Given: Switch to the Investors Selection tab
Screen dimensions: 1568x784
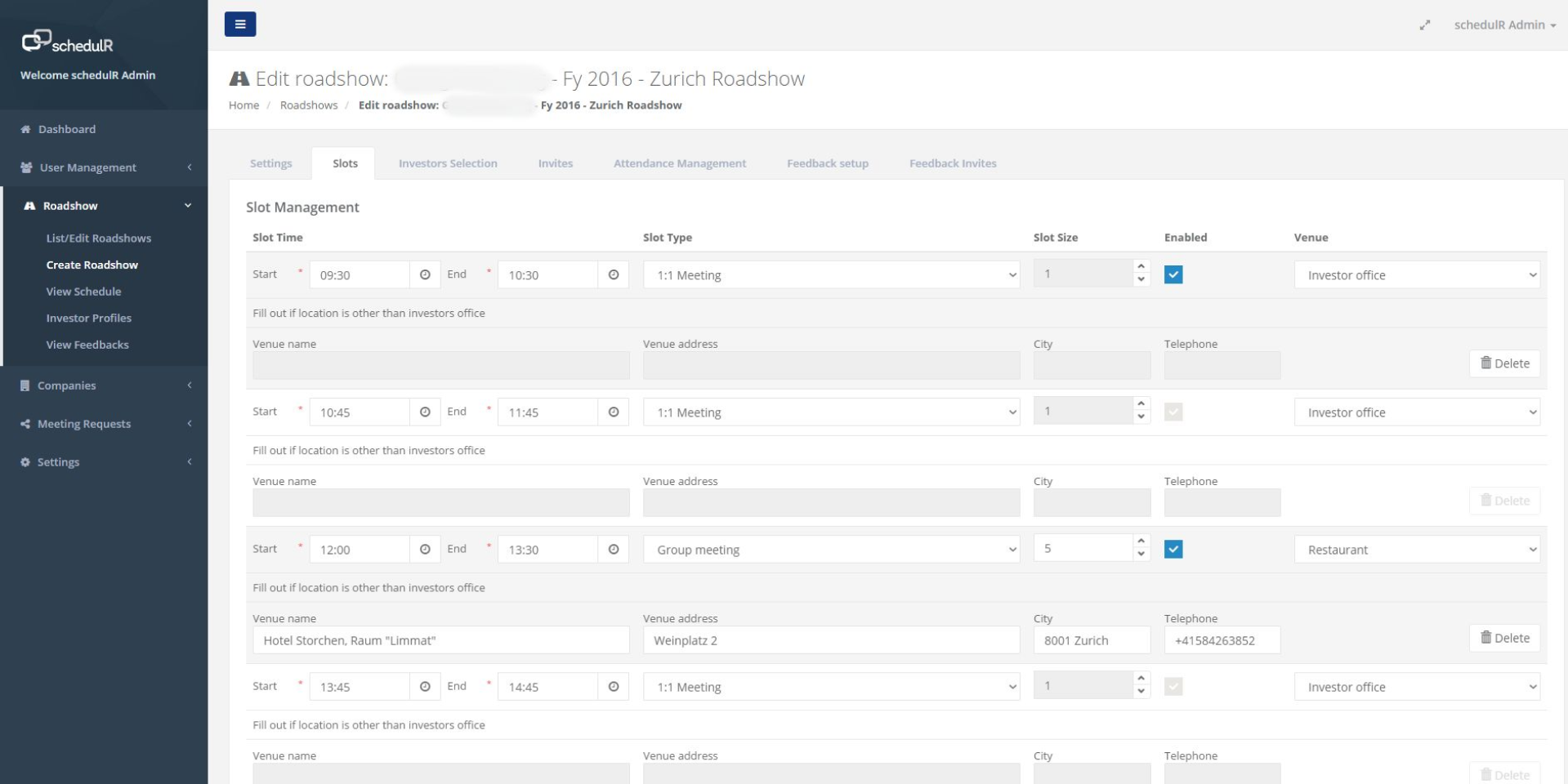Looking at the screenshot, I should coord(448,163).
